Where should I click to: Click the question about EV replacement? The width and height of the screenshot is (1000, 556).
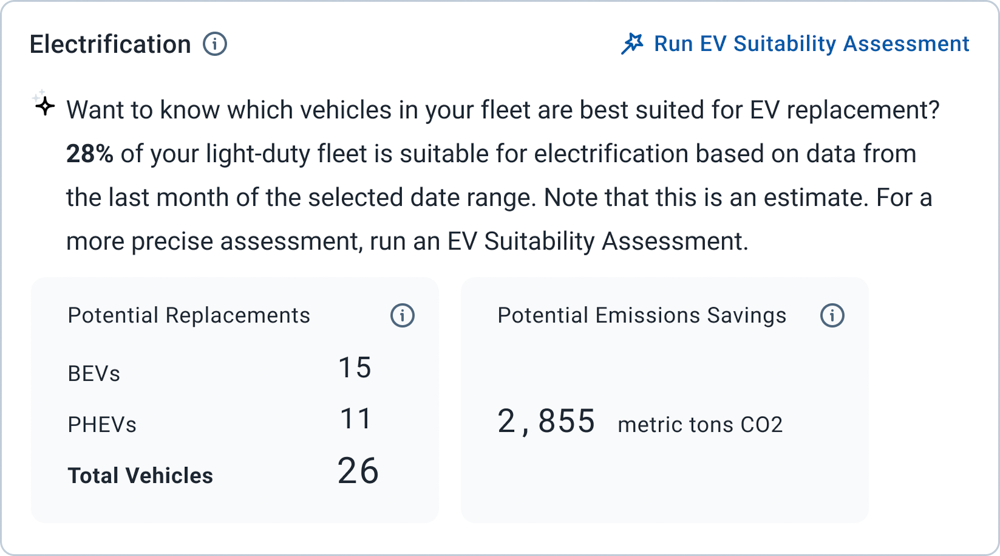click(503, 110)
